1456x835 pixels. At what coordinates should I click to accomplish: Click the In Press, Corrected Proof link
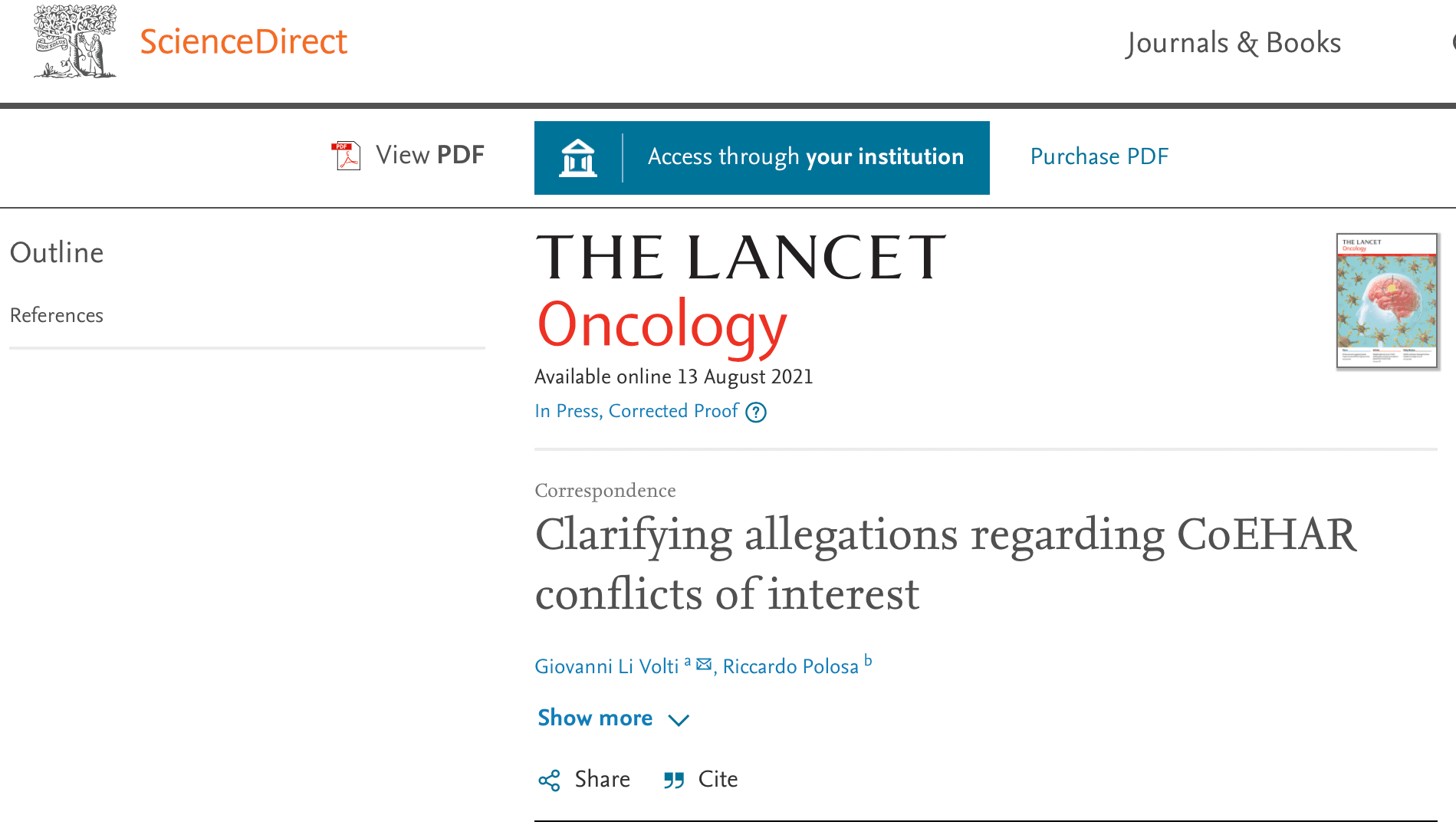pyautogui.click(x=636, y=412)
